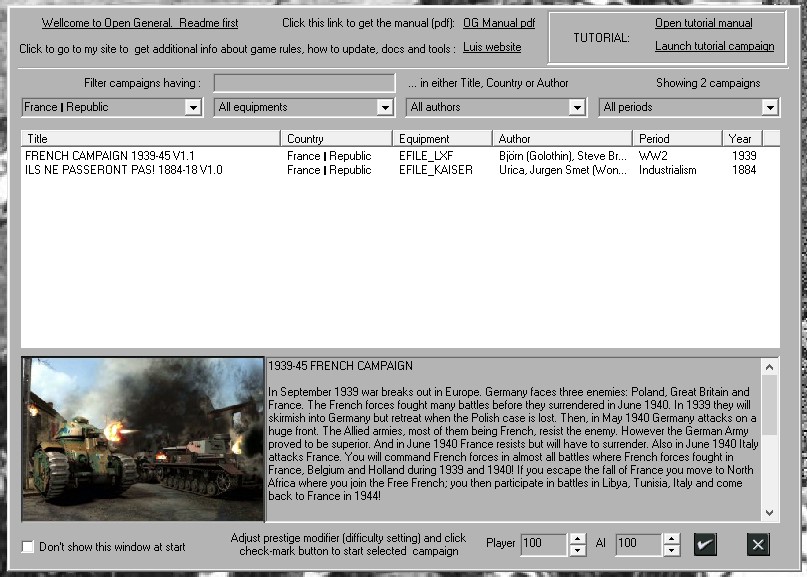Open the OG Manual pdf link
Screen dimensions: 807x577
(x=499, y=23)
